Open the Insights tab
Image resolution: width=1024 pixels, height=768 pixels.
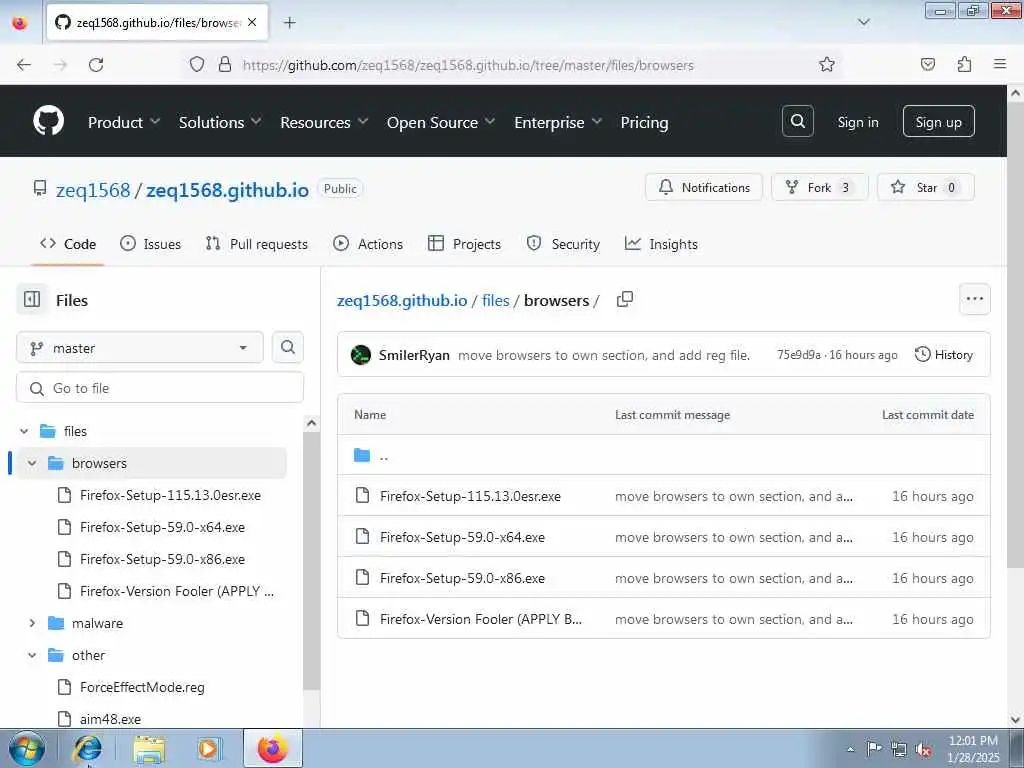click(661, 244)
